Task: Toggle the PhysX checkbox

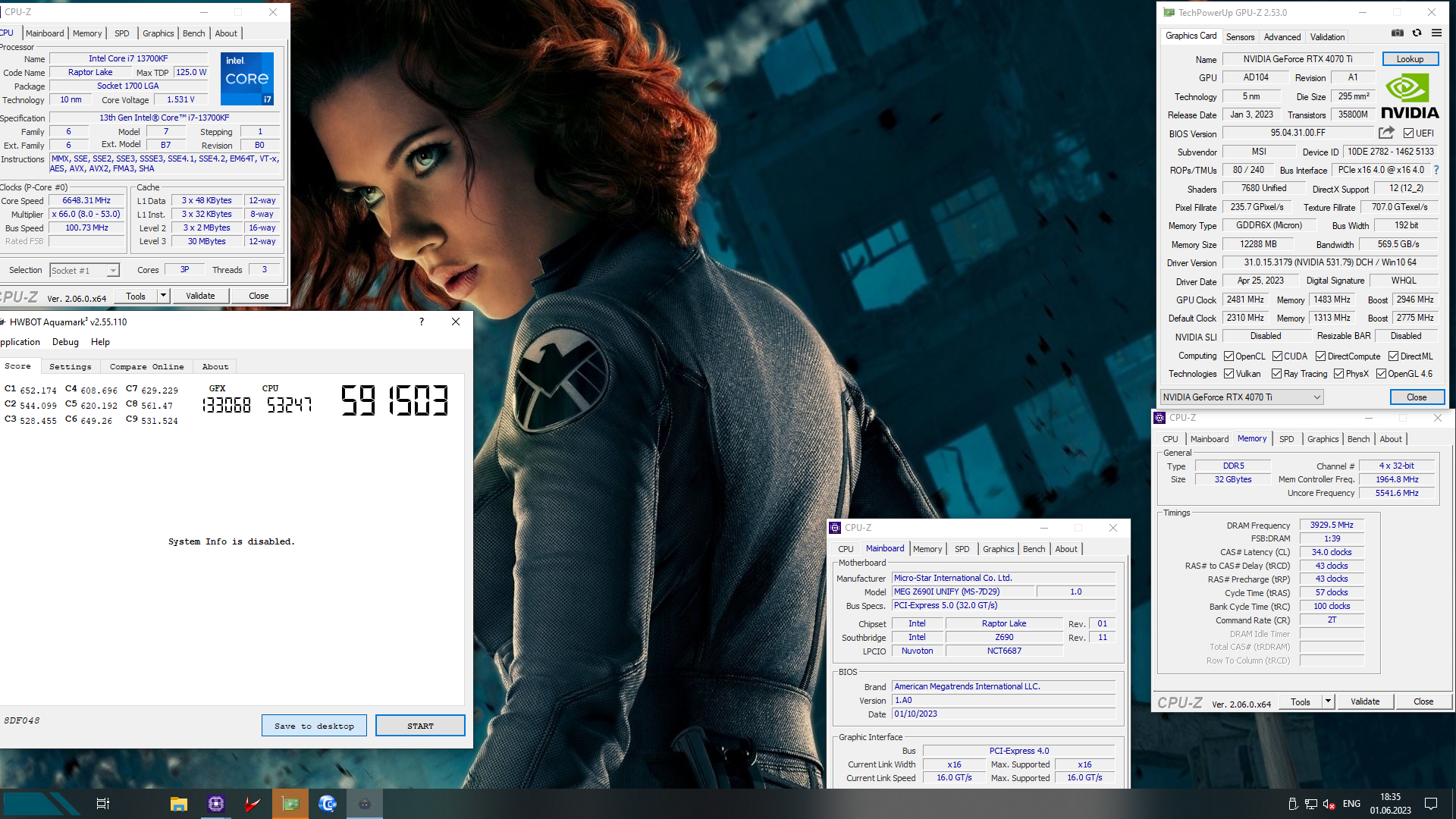Action: (1338, 374)
